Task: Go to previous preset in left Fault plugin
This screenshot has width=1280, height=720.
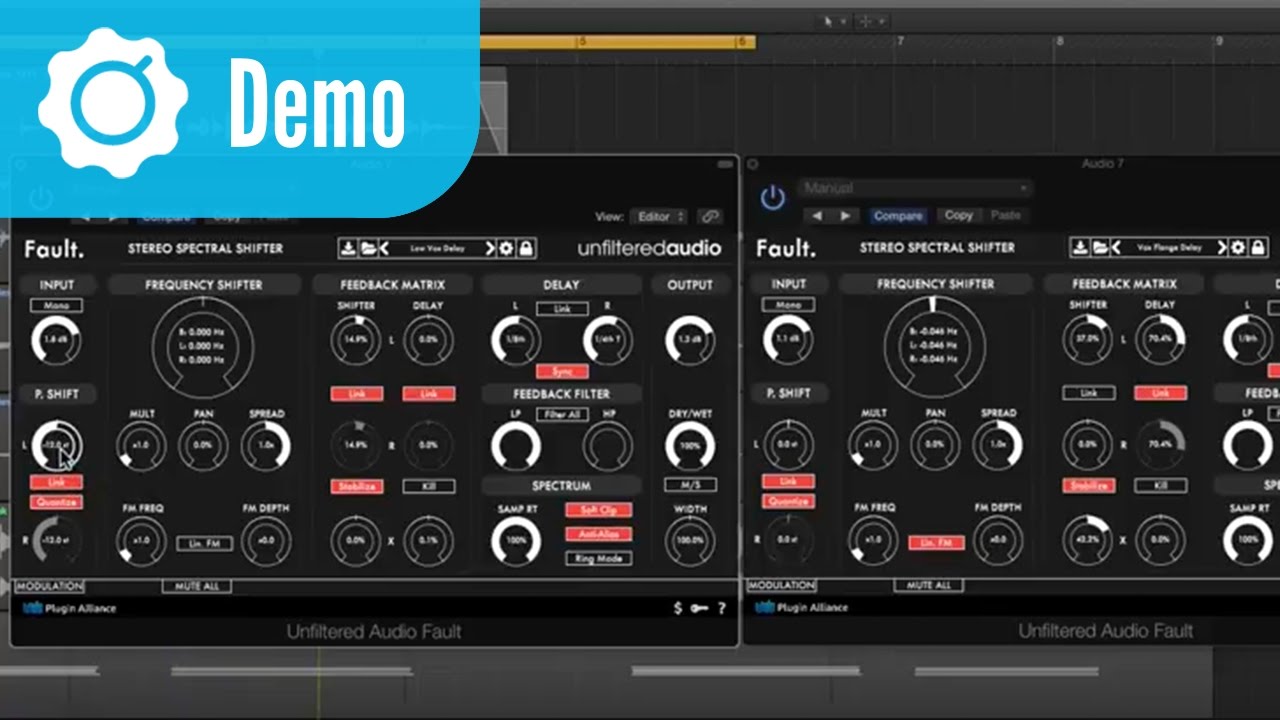Action: tap(383, 249)
